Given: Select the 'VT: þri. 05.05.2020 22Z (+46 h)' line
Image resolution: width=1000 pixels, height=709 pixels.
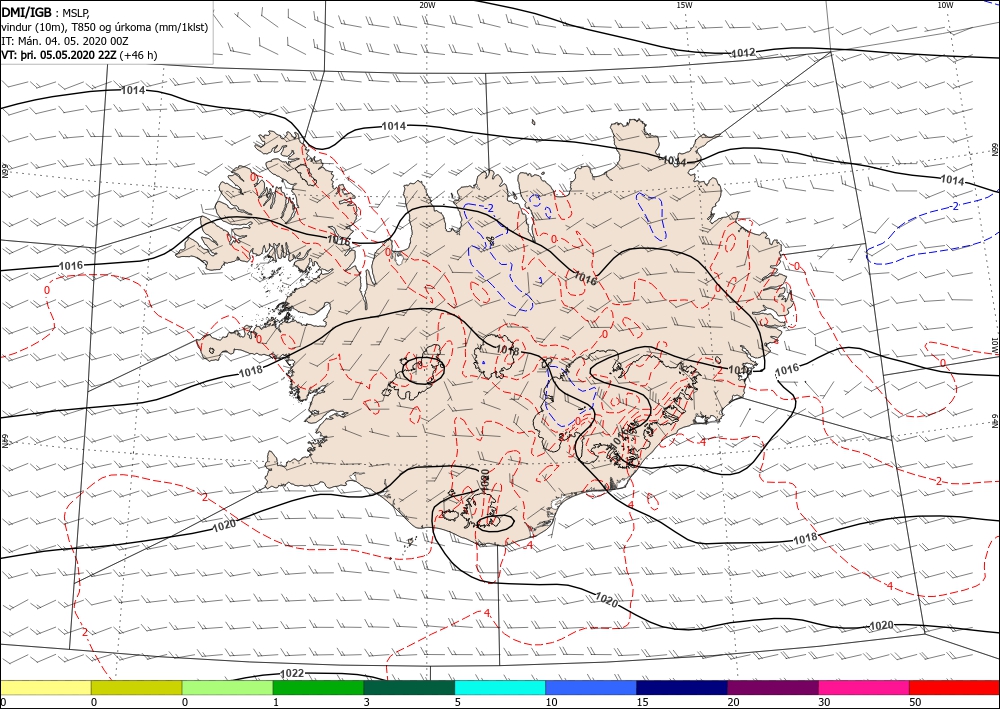Looking at the screenshot, I should click(x=80, y=55).
